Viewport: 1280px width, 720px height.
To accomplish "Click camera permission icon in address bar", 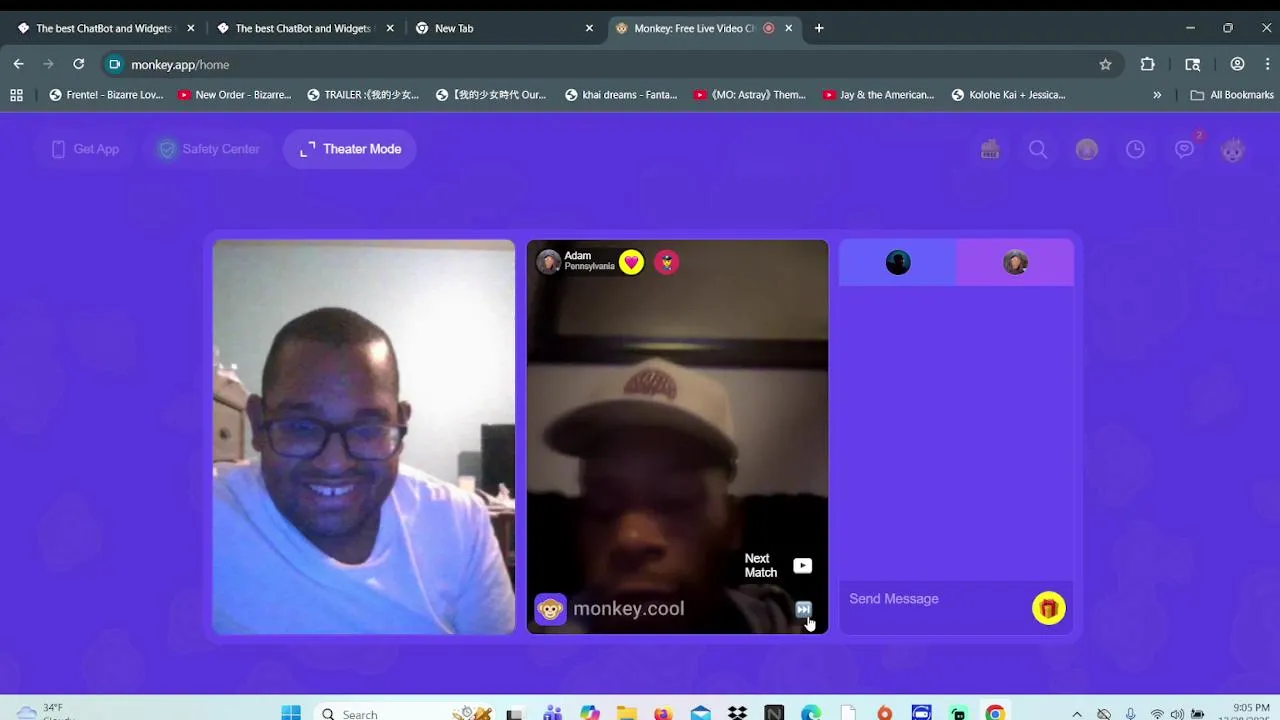I will [x=115, y=64].
